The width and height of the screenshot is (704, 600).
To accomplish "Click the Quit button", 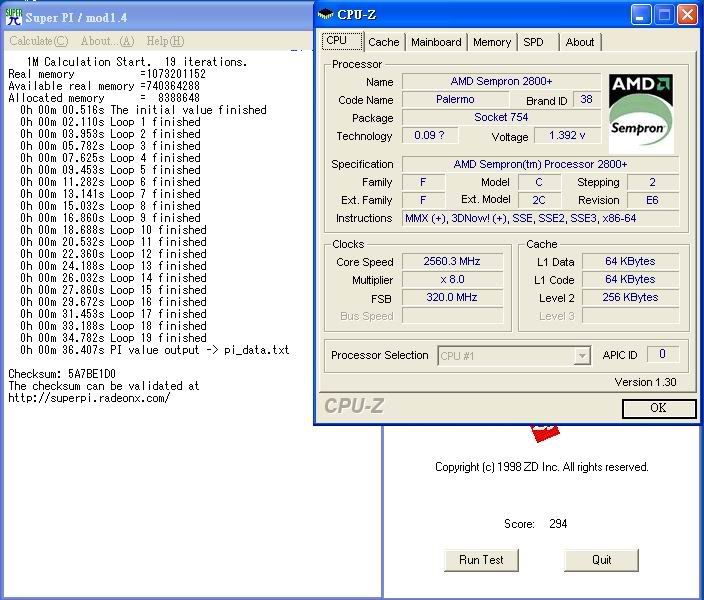I will 601,560.
